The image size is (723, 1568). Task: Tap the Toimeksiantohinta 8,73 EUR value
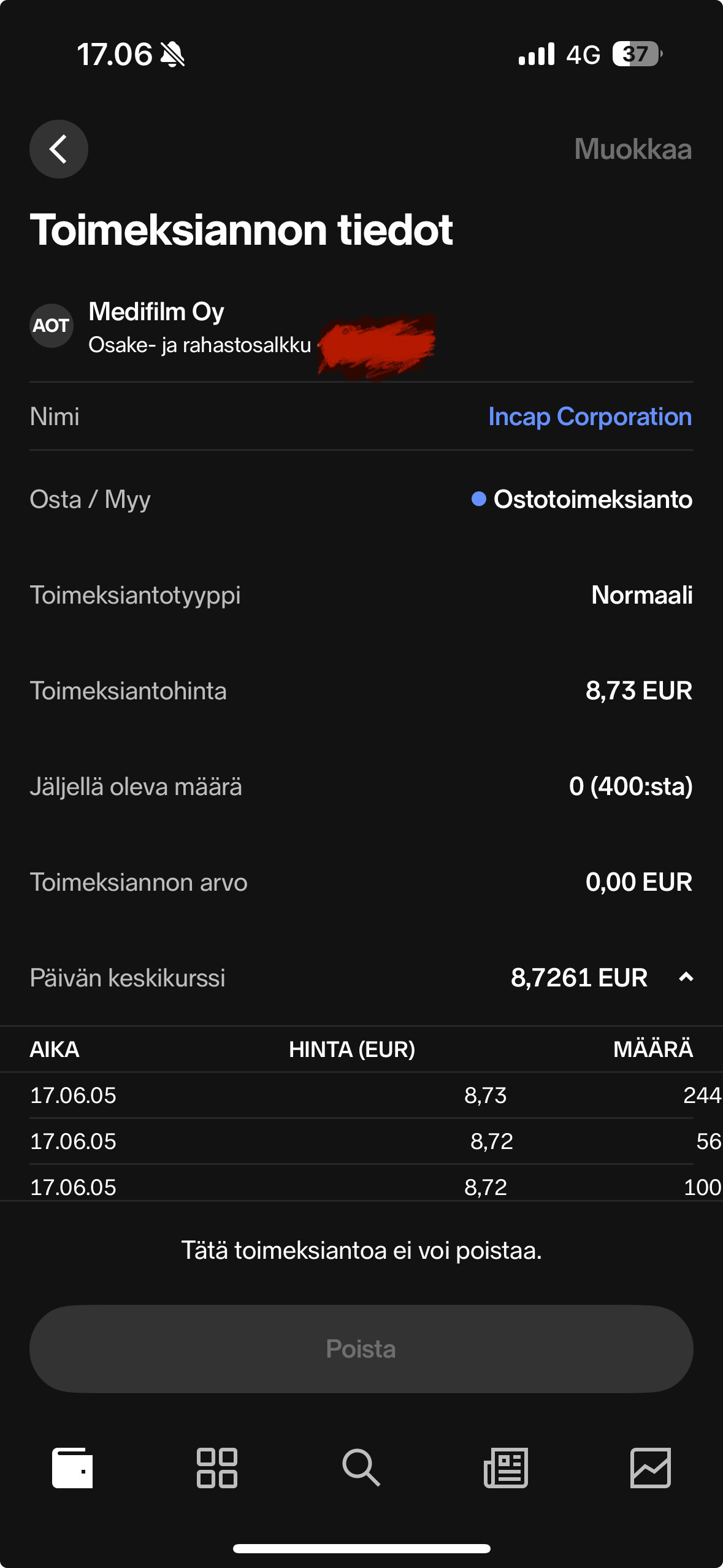coord(638,691)
